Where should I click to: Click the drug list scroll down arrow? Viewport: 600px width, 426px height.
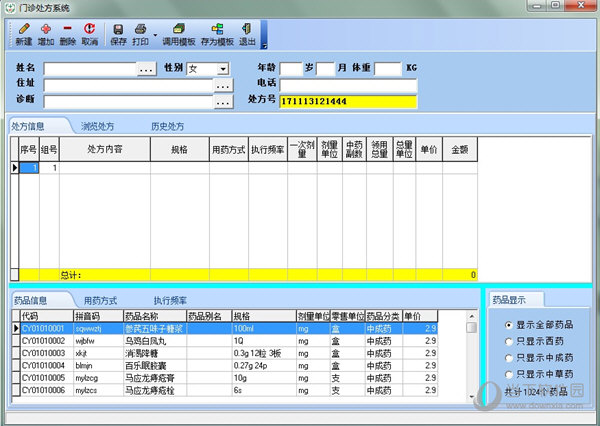coord(472,397)
